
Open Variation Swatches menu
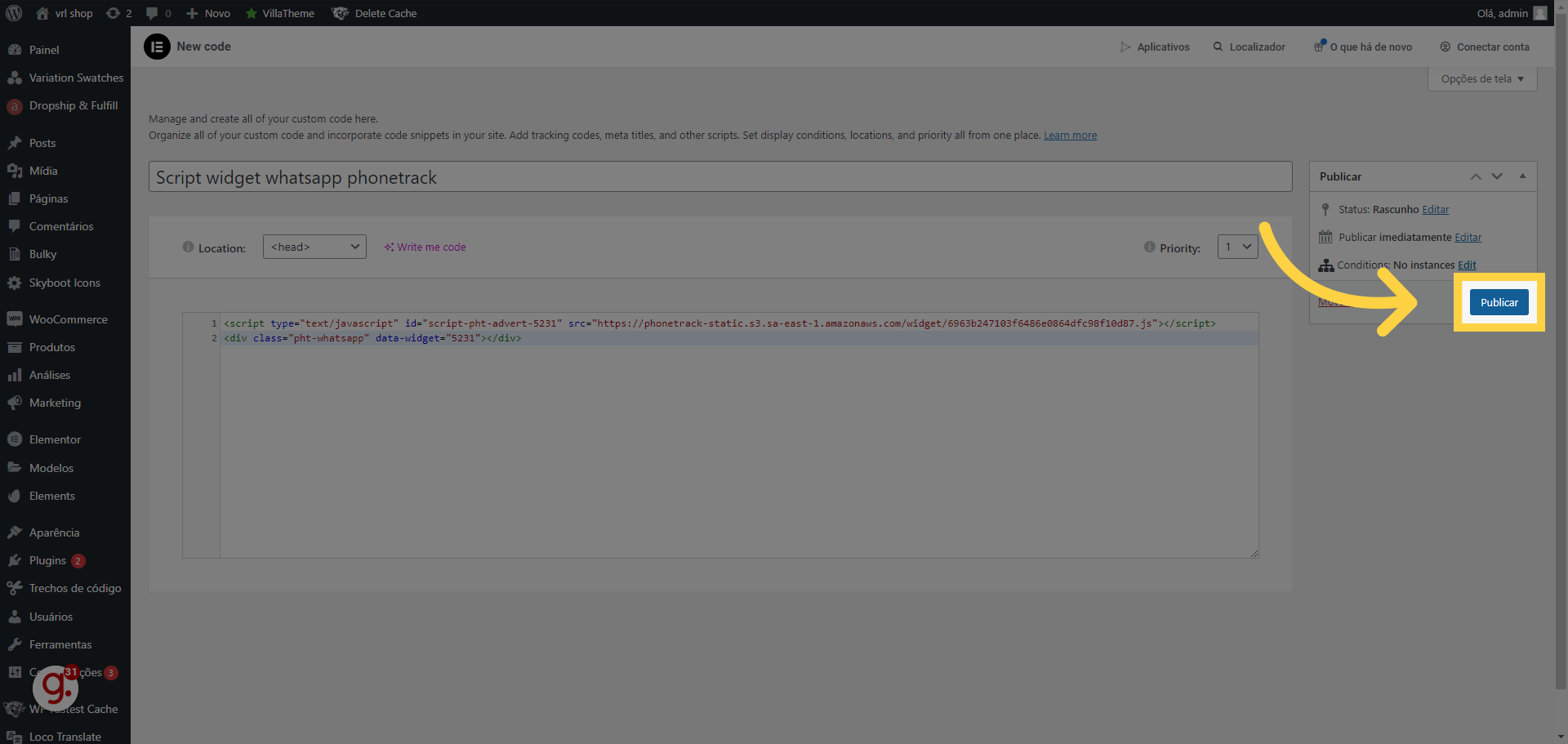[x=65, y=78]
